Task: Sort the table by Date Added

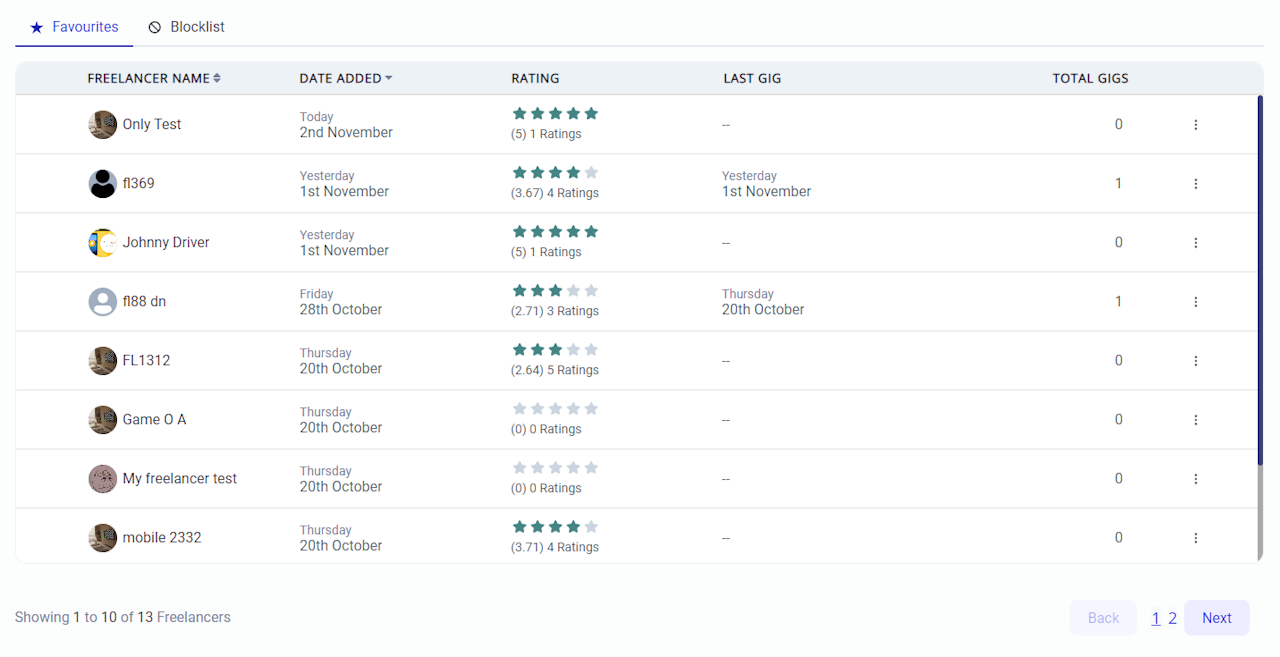Action: [x=345, y=78]
